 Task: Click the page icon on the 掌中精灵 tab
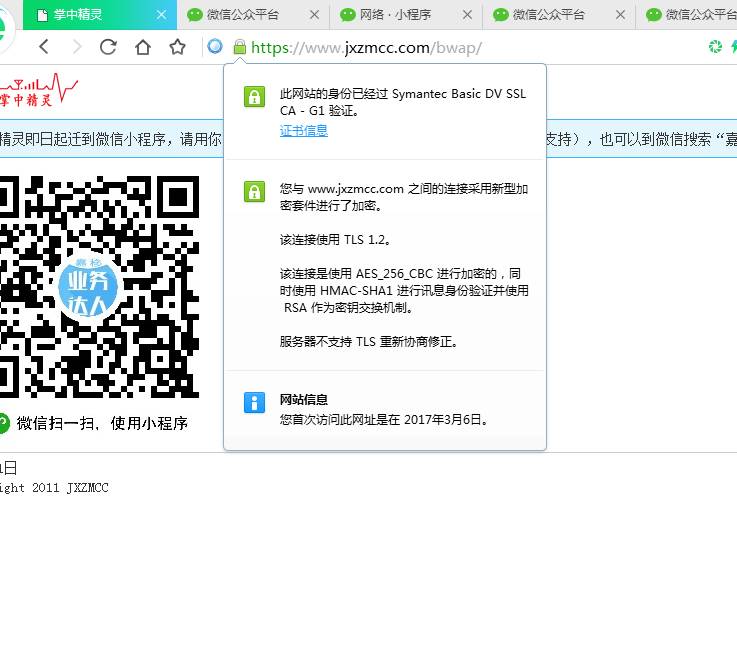click(x=42, y=15)
